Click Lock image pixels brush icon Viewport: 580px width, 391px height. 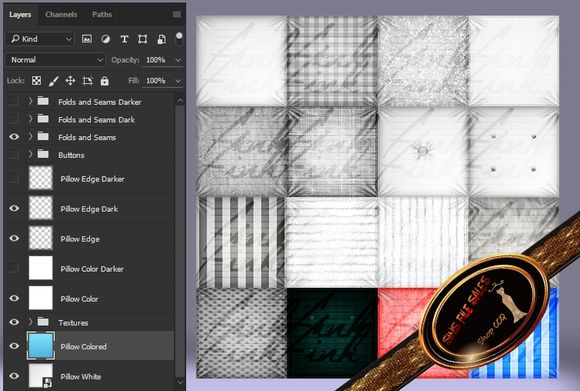[x=53, y=81]
